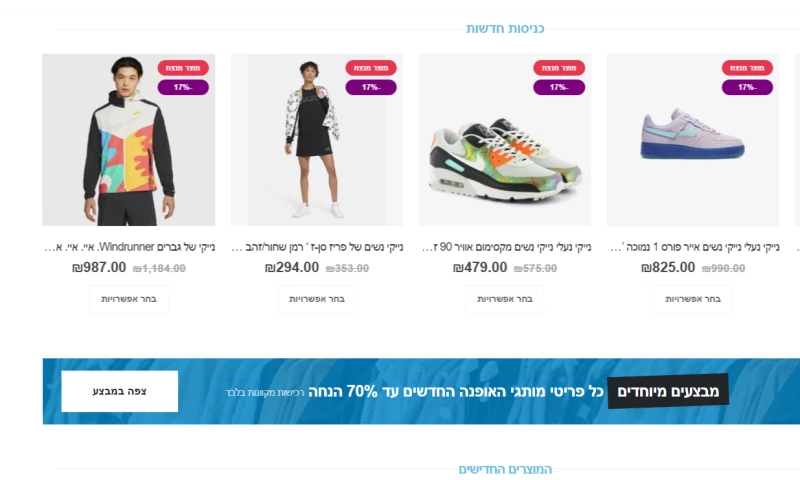Open the Air Max 90 shoe title link
The image size is (800, 480).
tap(507, 247)
